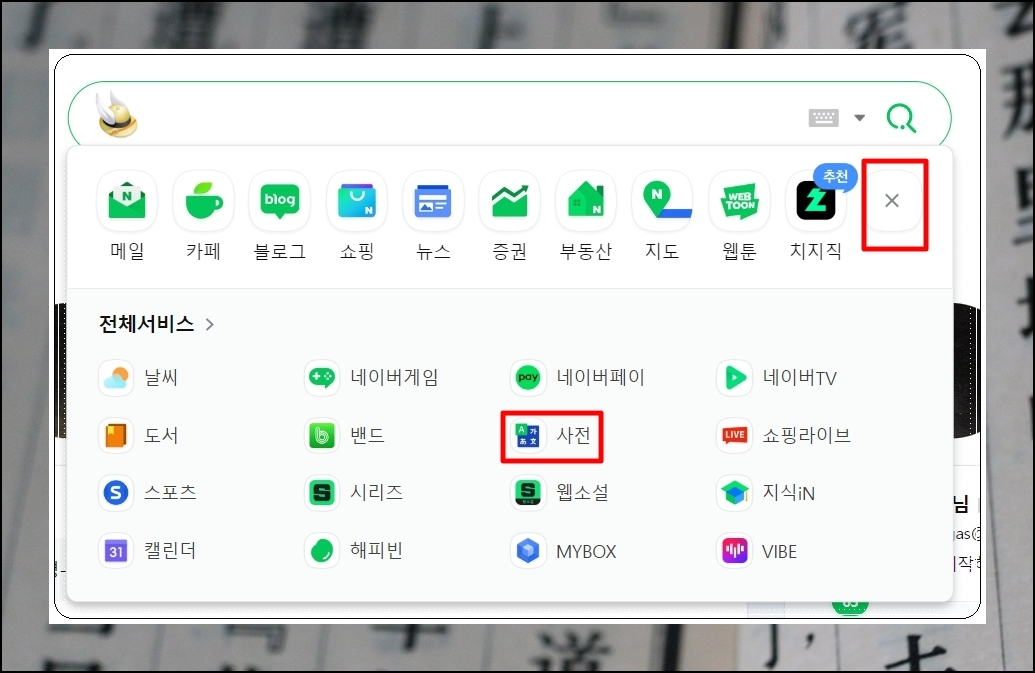Open the Dictionary (사전) service
1035x673 pixels.
551,436
